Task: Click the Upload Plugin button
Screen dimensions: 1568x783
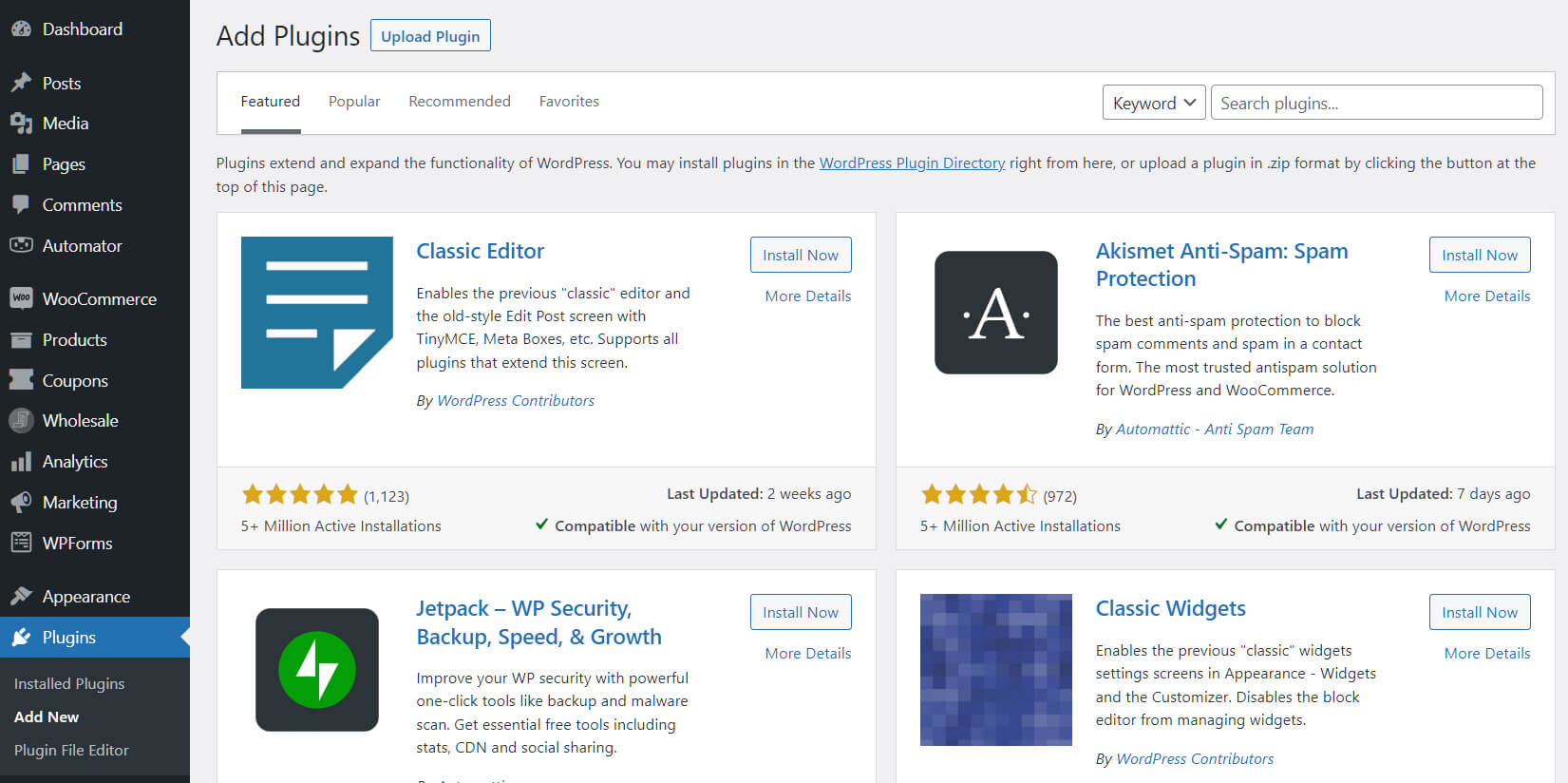Action: tap(430, 36)
